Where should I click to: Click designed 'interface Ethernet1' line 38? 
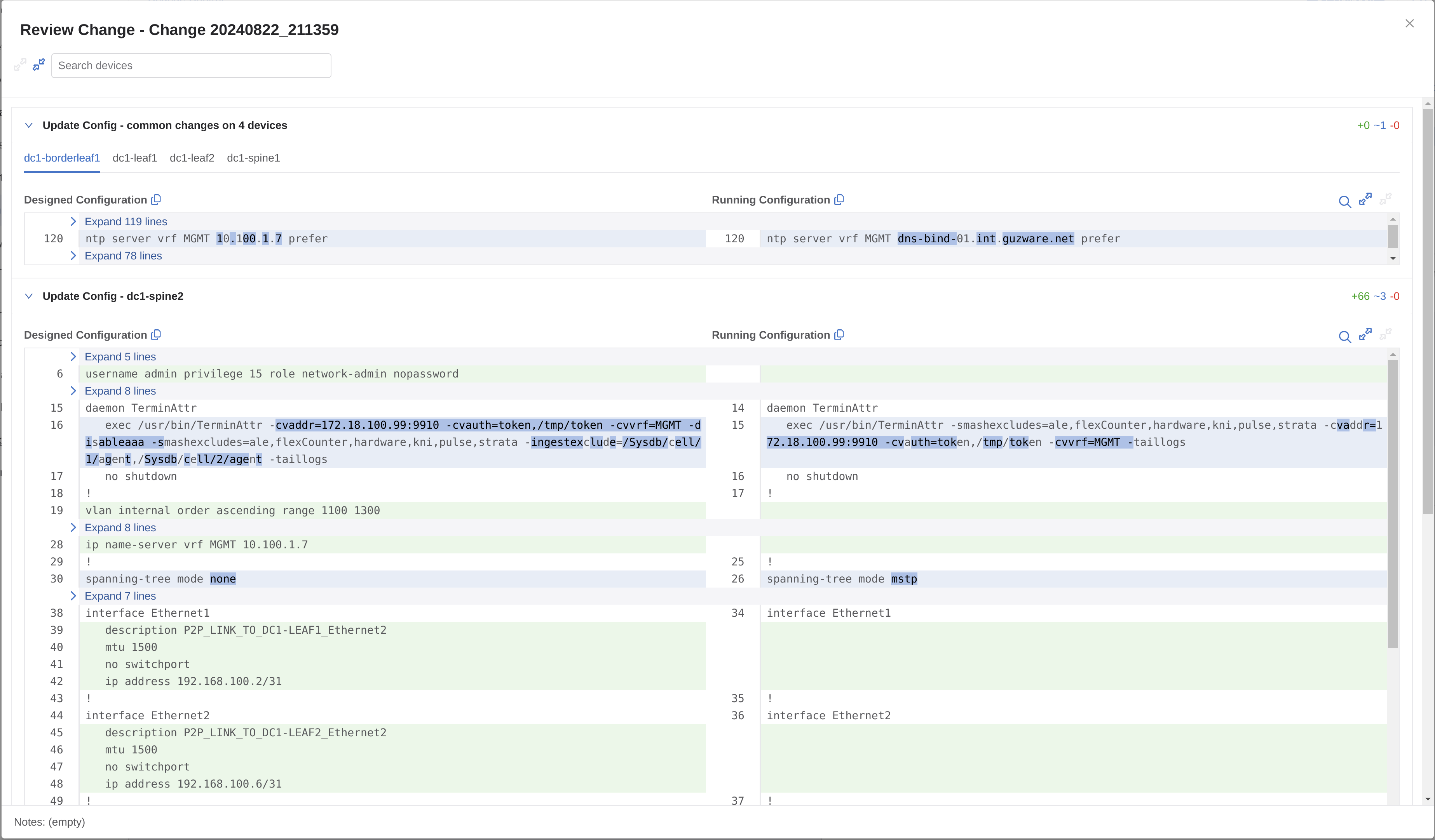tap(392, 613)
